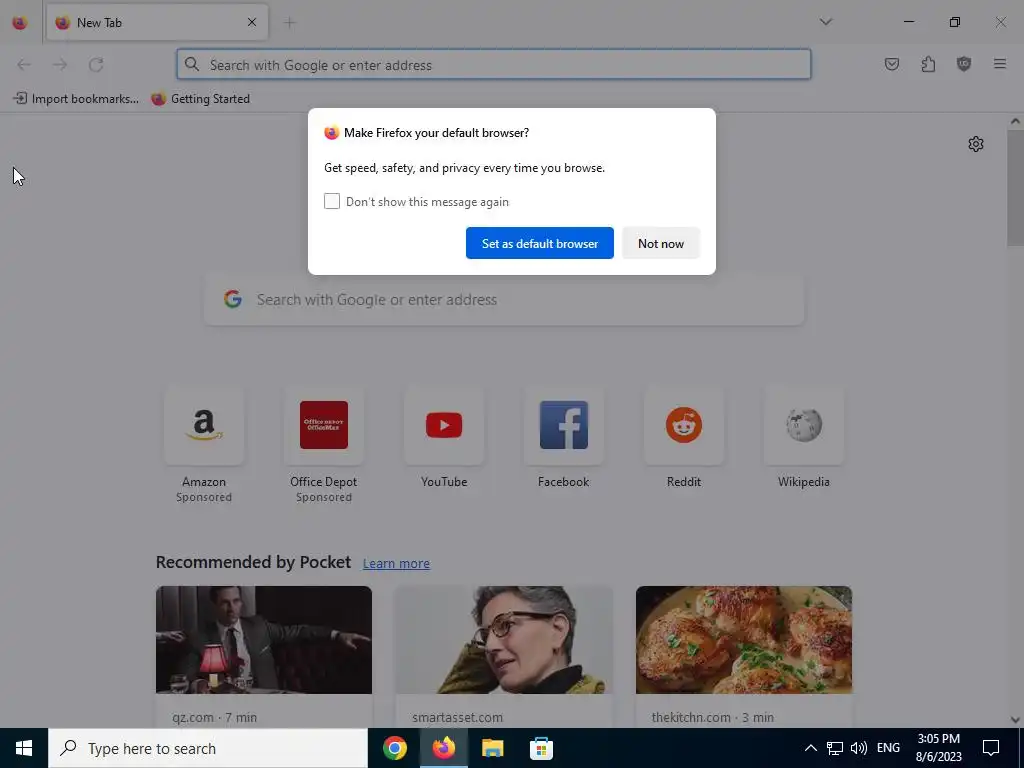The width and height of the screenshot is (1024, 768).
Task: Select the New Tab tab
Action: [x=157, y=22]
